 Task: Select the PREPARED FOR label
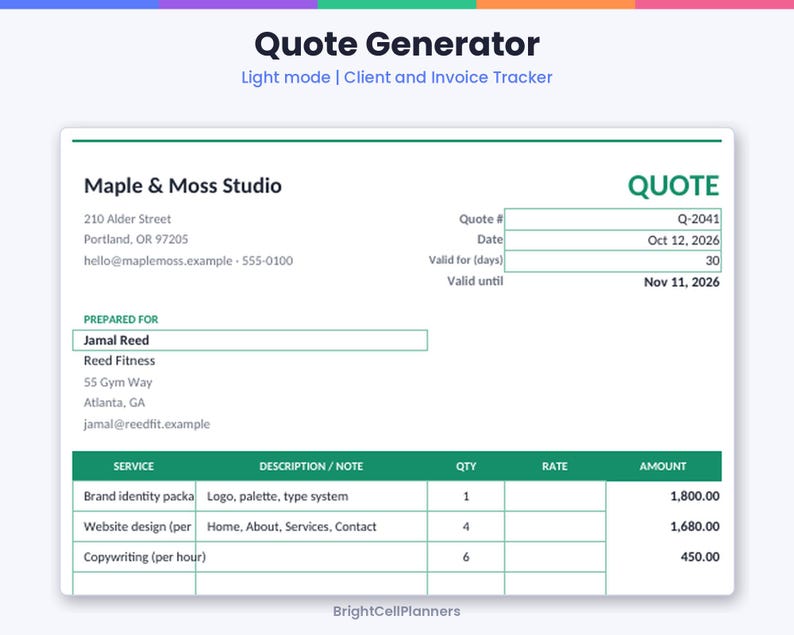(121, 320)
